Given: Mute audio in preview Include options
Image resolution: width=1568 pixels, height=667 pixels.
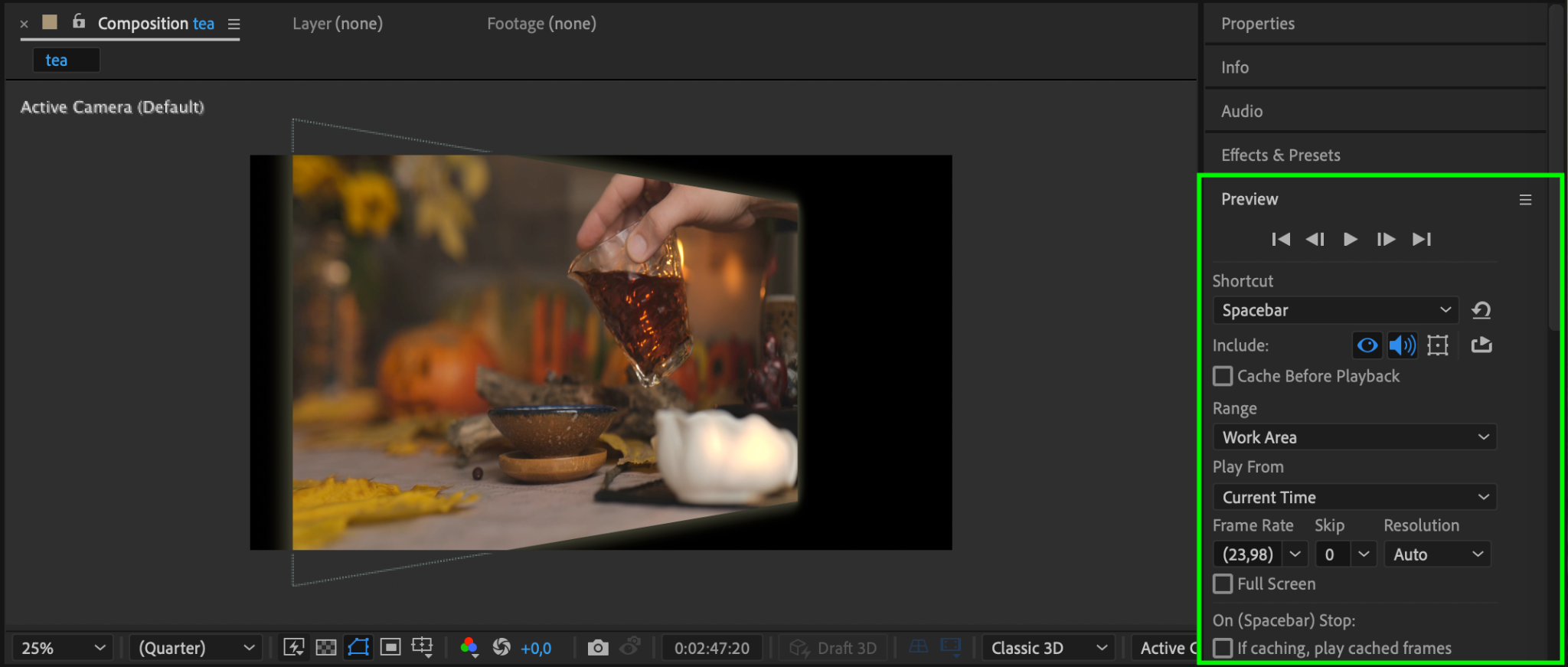Looking at the screenshot, I should 1402,345.
